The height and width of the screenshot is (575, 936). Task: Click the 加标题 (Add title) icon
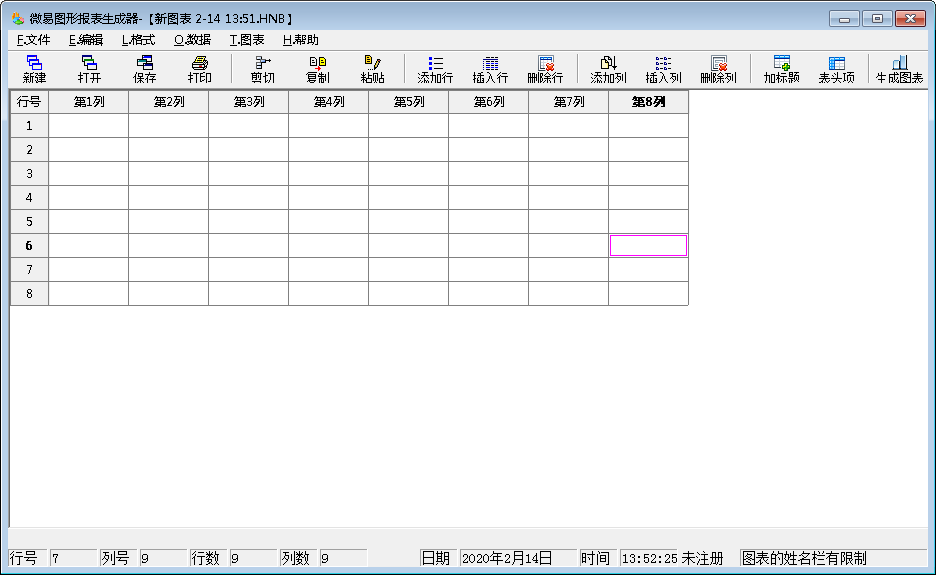(781, 69)
